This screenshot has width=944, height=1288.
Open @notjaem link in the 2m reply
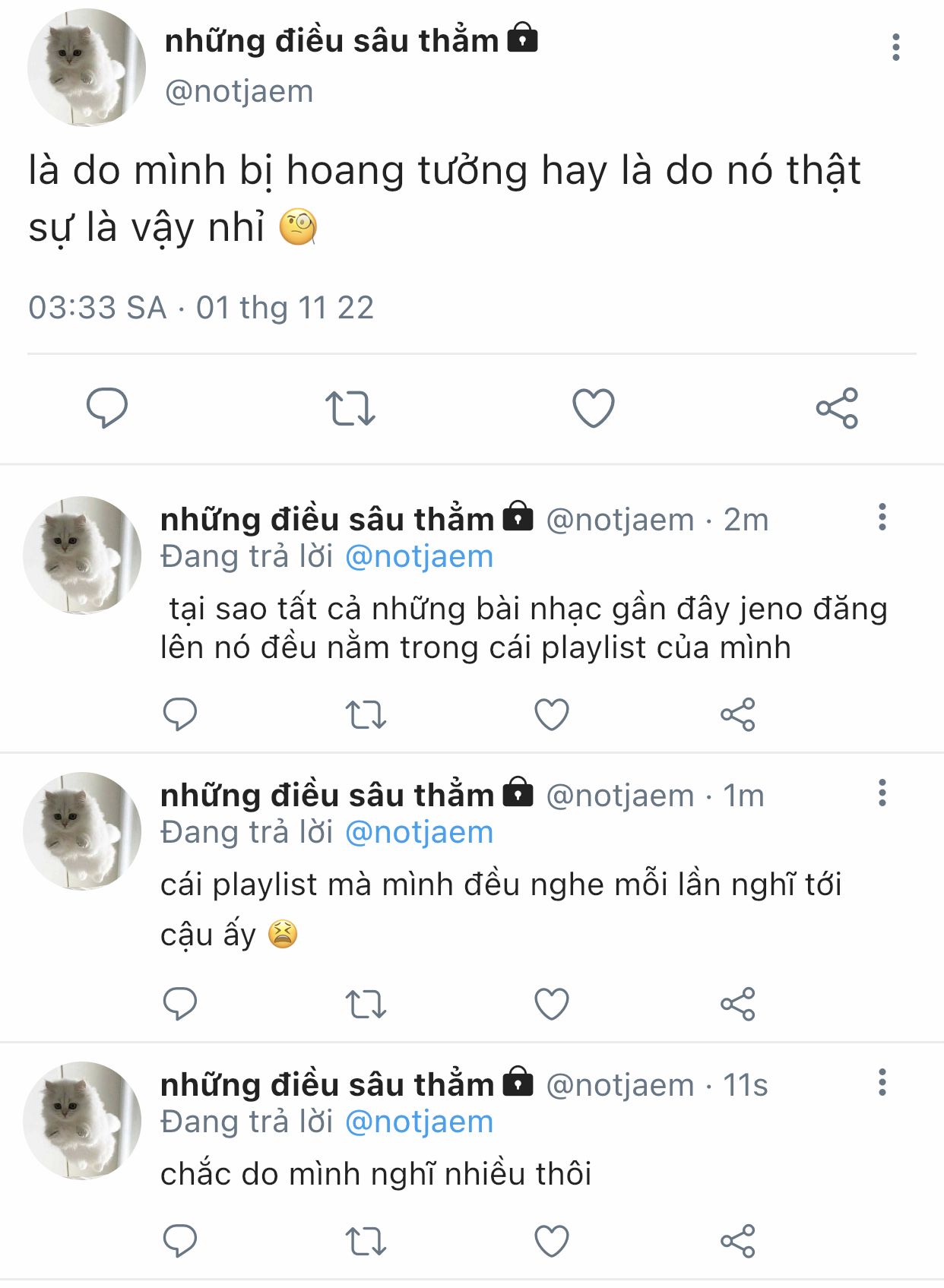(419, 557)
